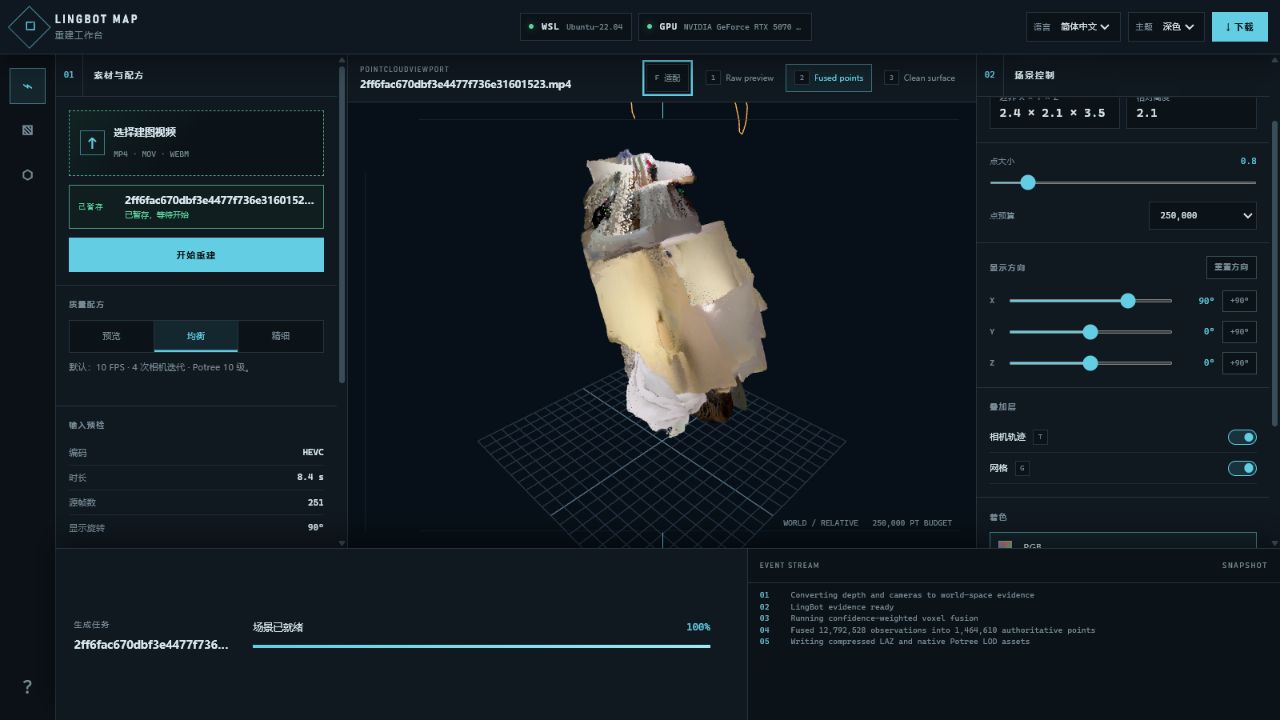Select the 预览 quality preset

coord(111,336)
